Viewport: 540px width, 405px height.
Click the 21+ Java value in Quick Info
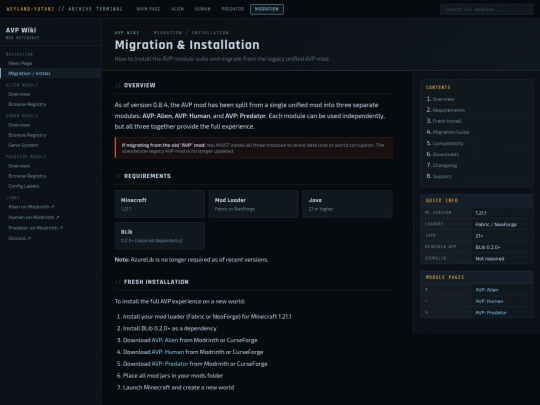click(x=479, y=236)
